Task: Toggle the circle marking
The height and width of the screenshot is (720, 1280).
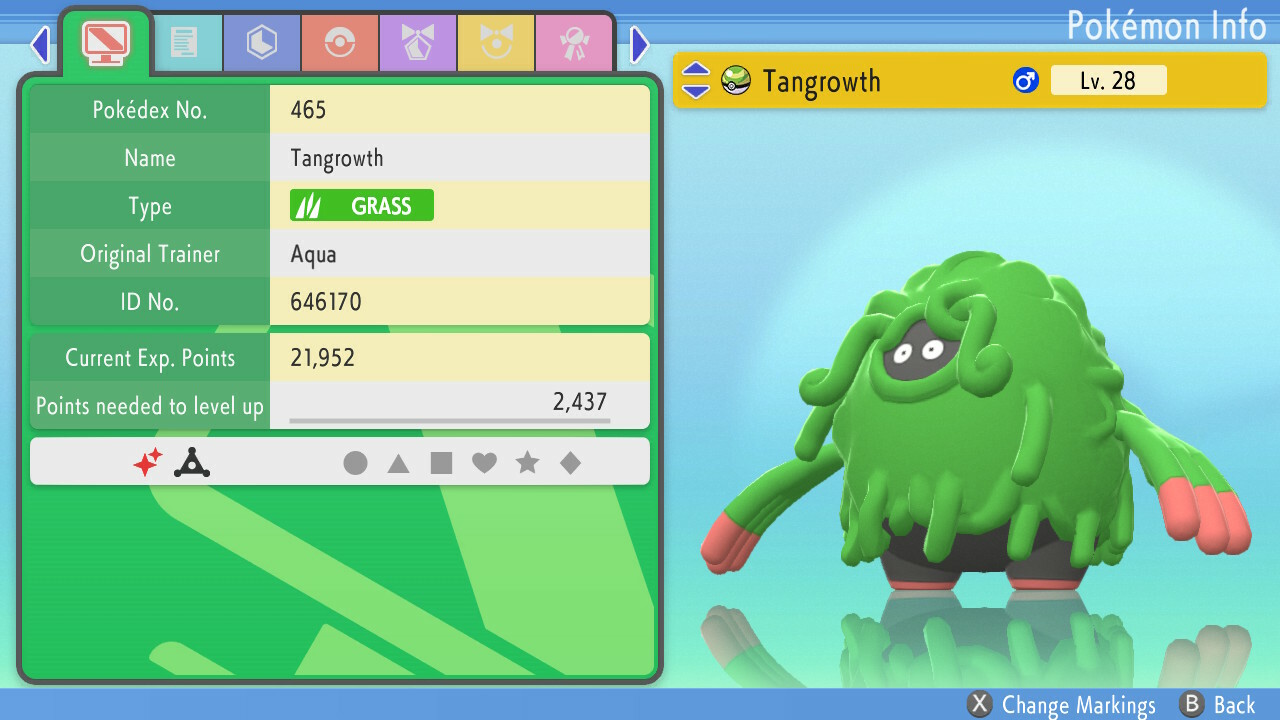Action: tap(355, 463)
